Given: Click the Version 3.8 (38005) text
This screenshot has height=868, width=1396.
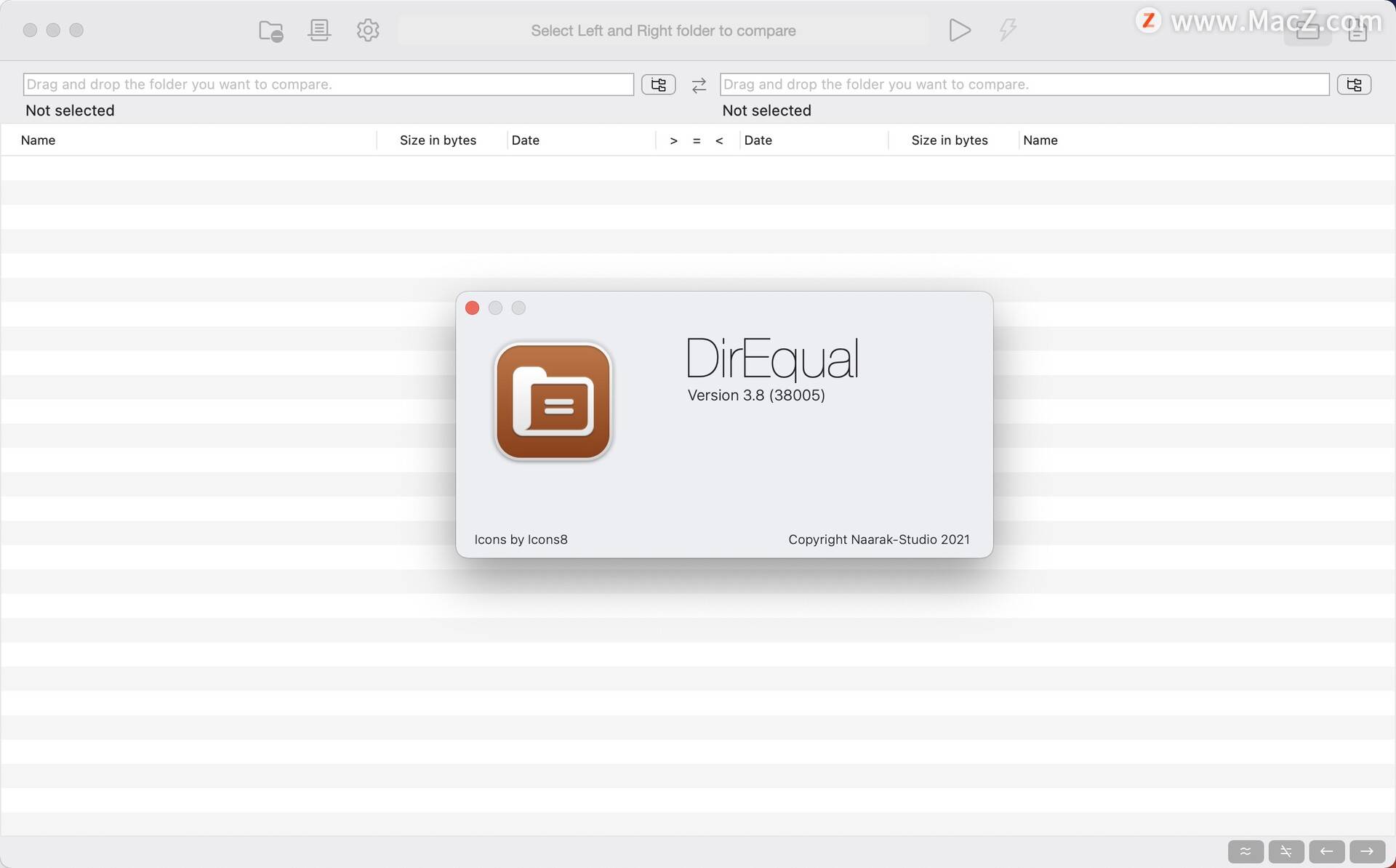Looking at the screenshot, I should click(x=756, y=395).
